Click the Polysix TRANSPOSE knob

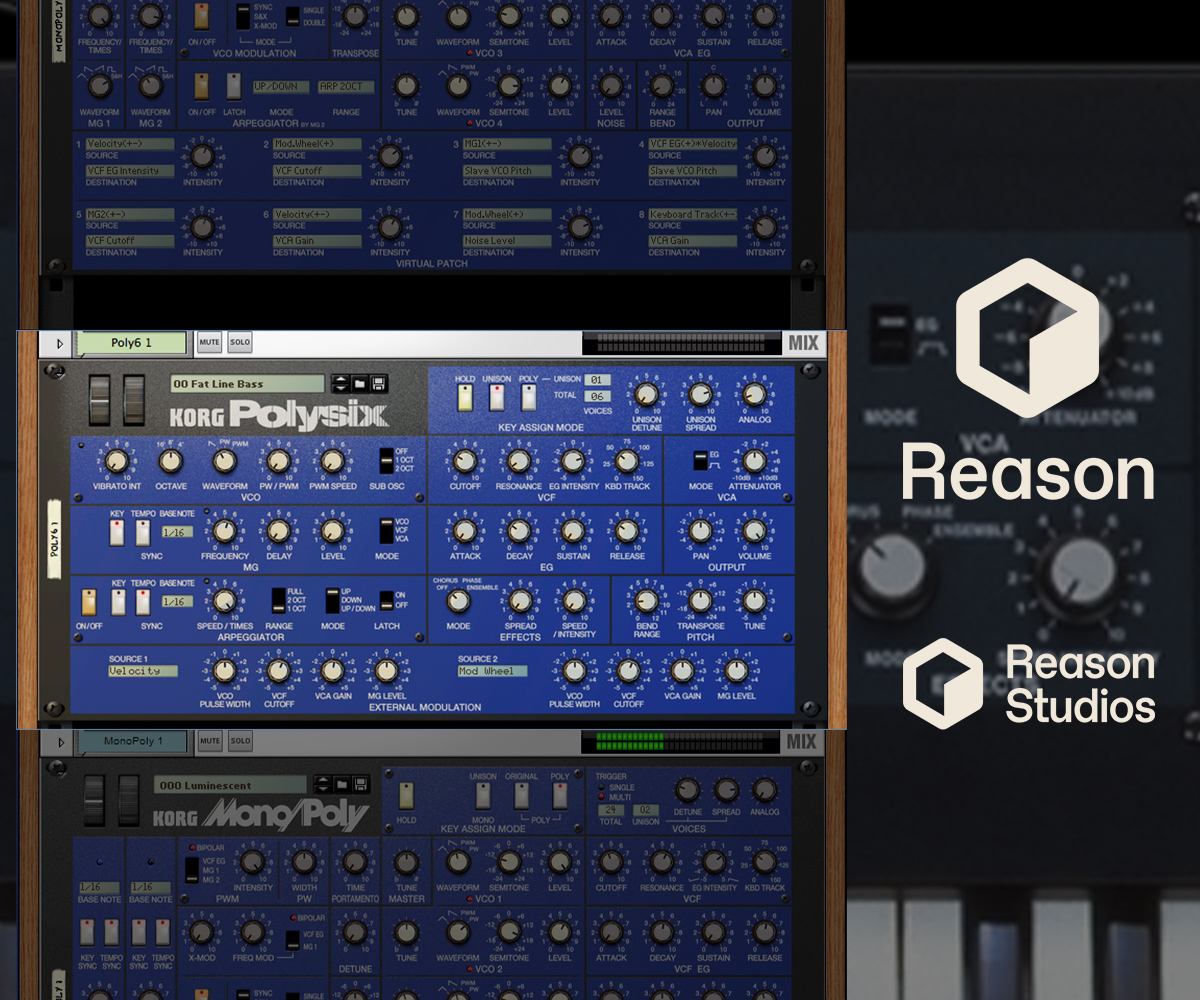[x=700, y=601]
